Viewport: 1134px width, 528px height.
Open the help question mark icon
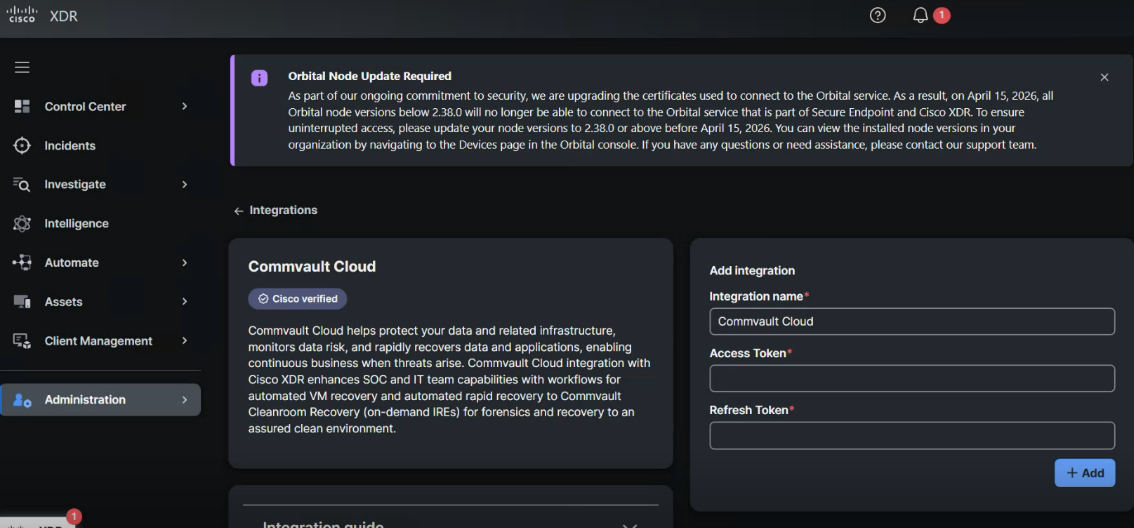coord(877,15)
